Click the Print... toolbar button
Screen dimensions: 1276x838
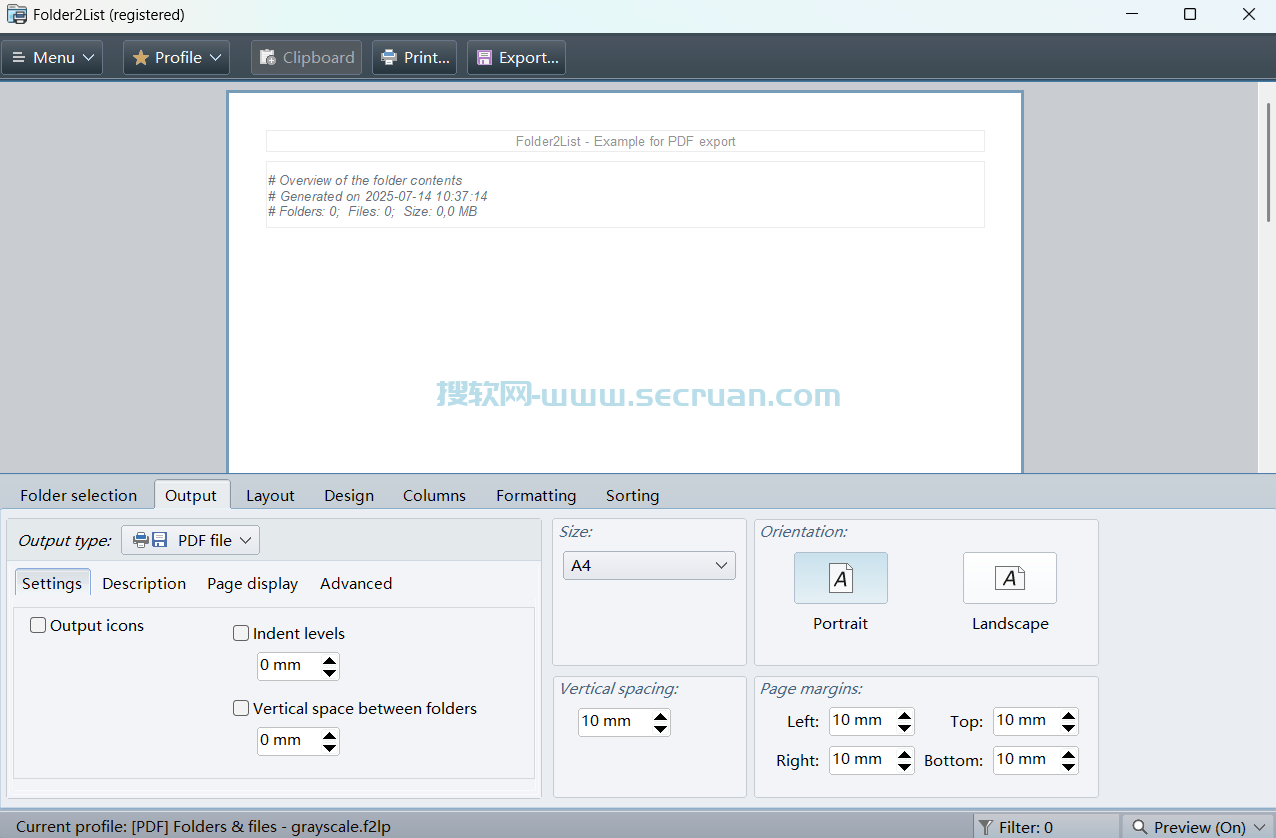tap(415, 58)
